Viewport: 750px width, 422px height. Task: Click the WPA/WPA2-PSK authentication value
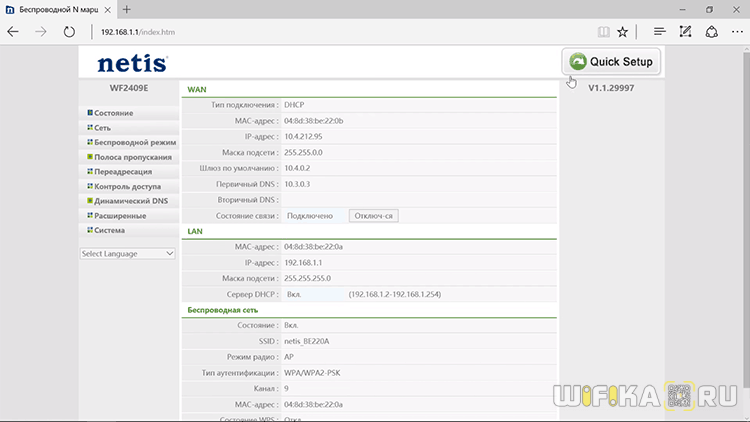click(x=312, y=373)
